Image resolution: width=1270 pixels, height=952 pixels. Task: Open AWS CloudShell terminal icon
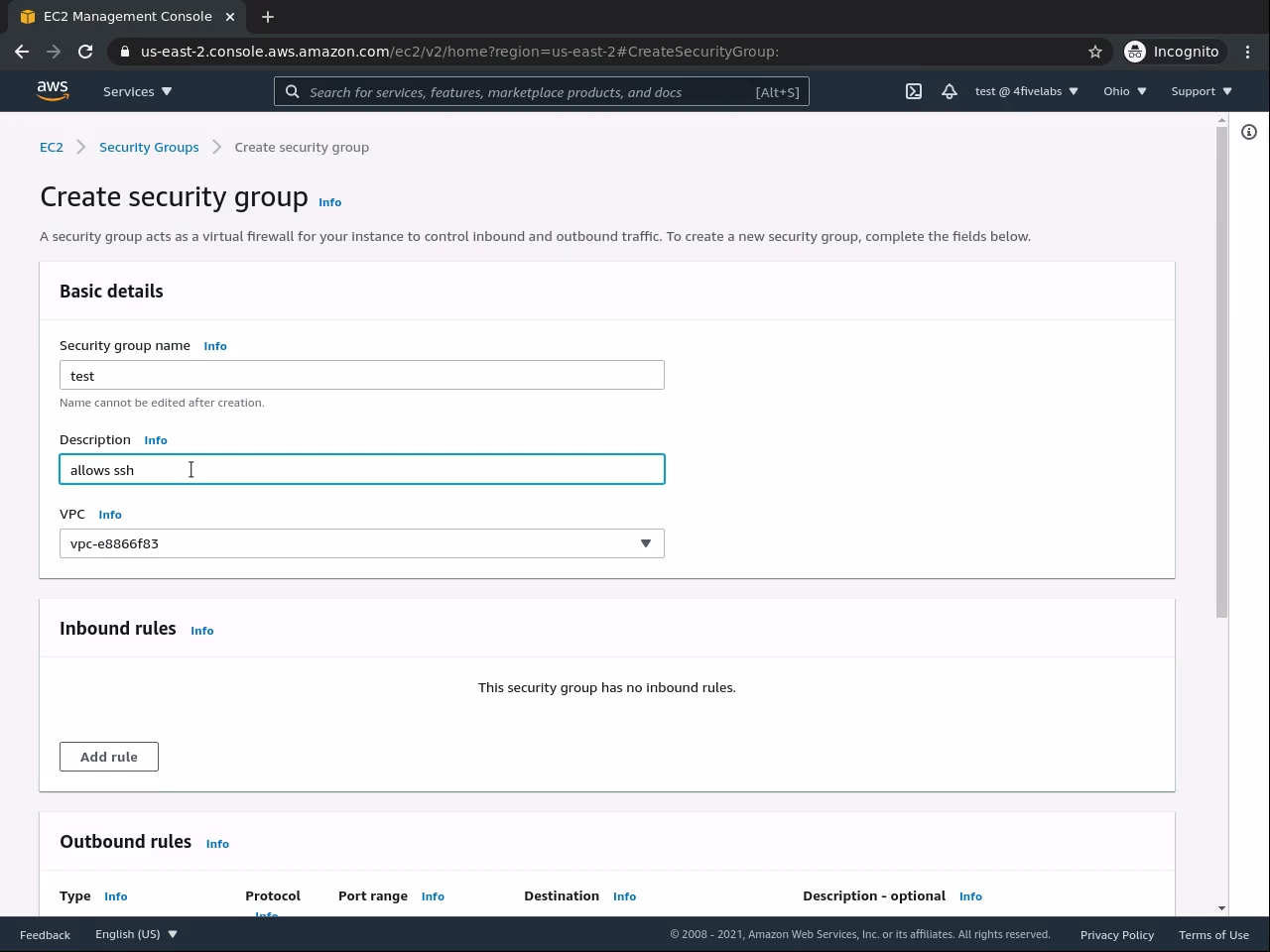tap(914, 91)
